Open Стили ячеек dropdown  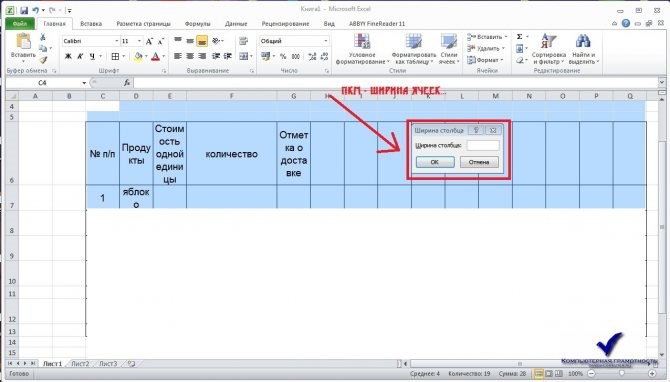(449, 49)
